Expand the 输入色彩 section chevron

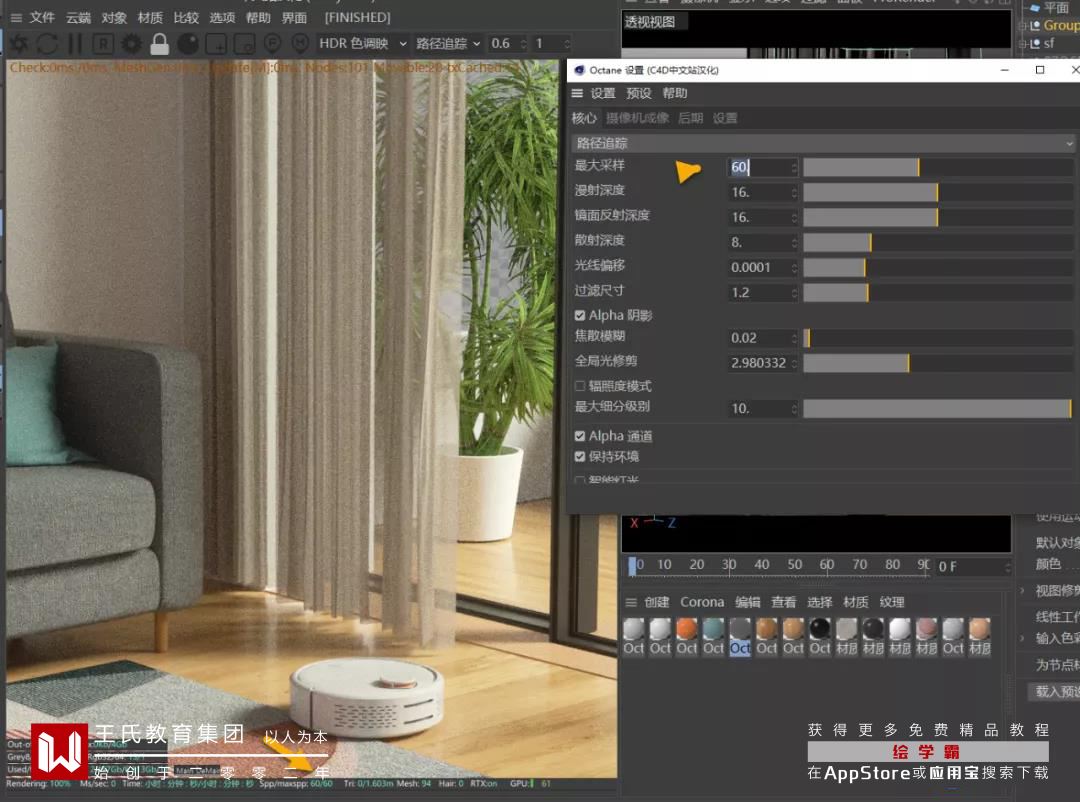[1023, 638]
